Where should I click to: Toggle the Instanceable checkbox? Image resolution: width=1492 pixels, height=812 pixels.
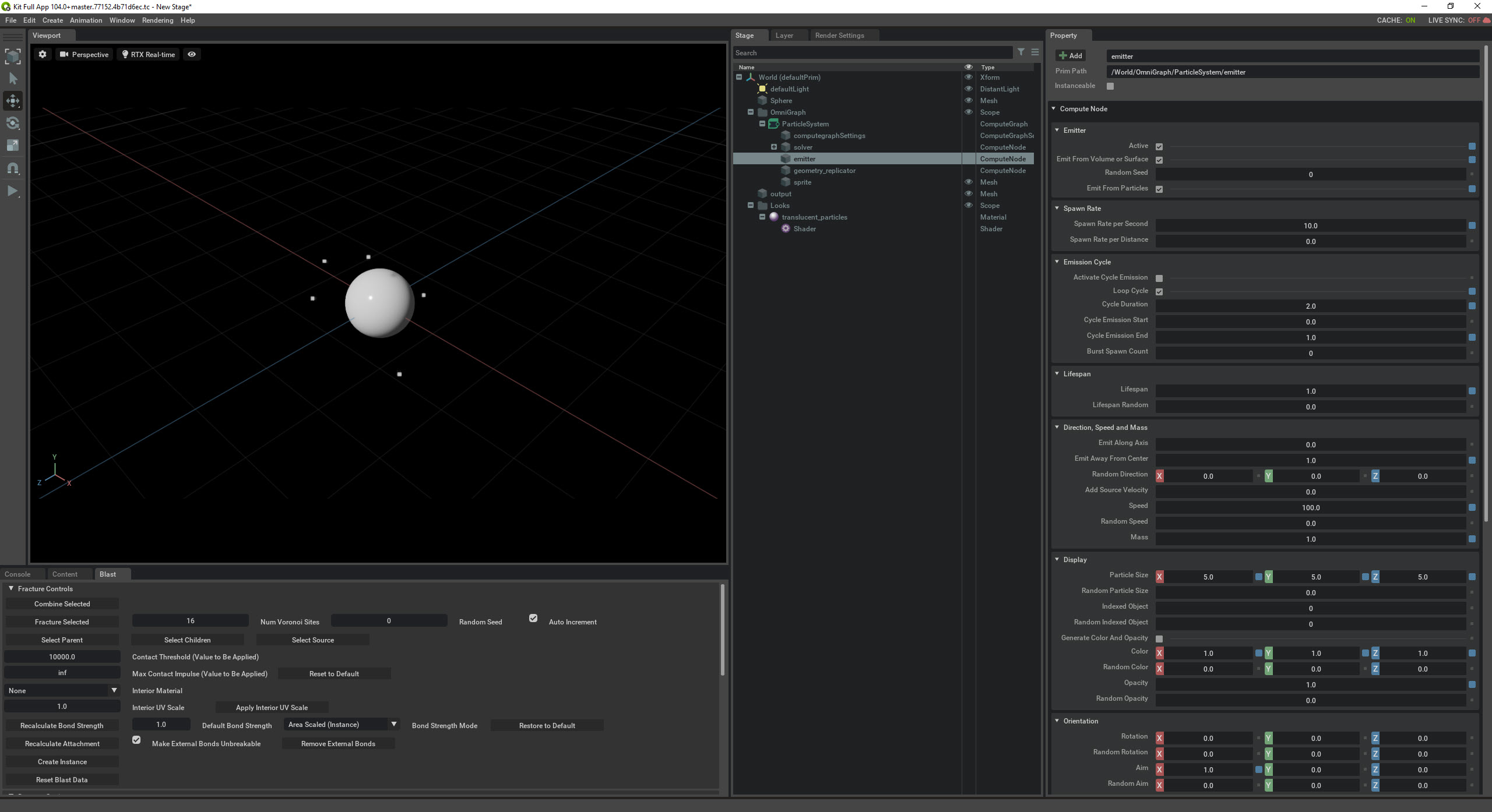1110,86
